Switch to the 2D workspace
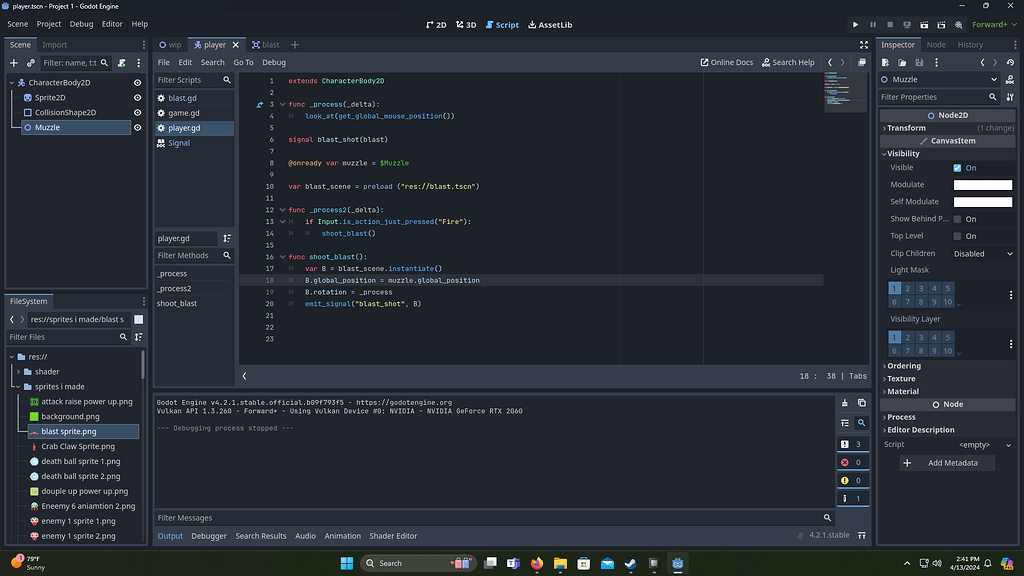 [x=436, y=25]
